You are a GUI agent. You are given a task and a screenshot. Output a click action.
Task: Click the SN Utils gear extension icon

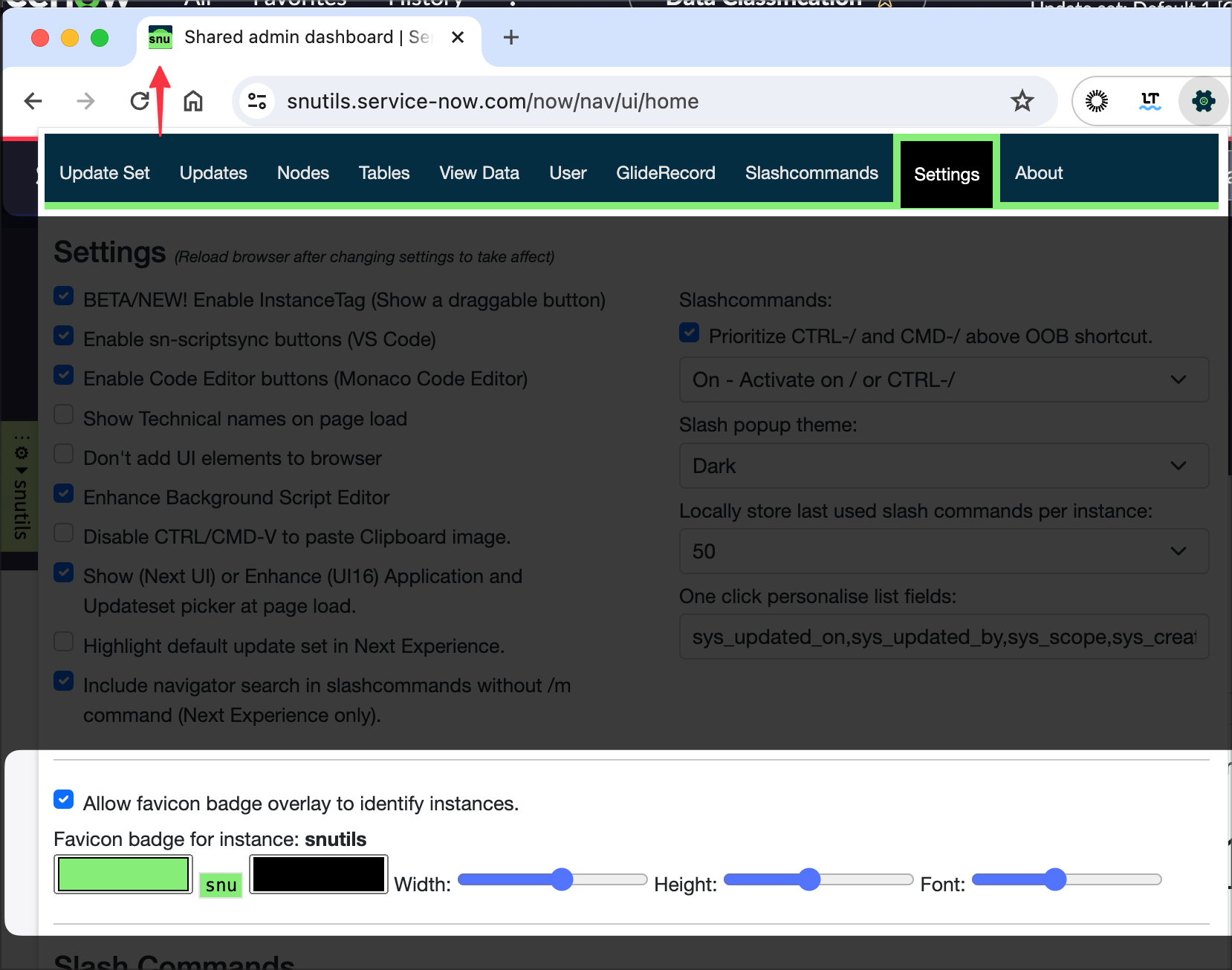1203,101
